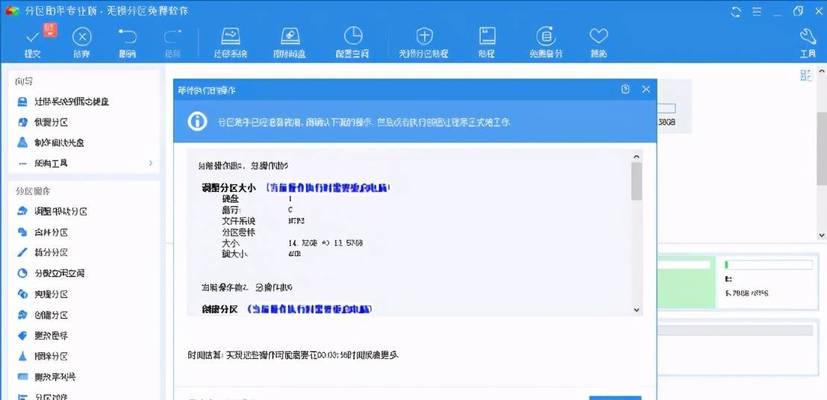Select the 5.78GB partition block in the disk map
Viewport: 827px width, 400px height.
[768, 282]
